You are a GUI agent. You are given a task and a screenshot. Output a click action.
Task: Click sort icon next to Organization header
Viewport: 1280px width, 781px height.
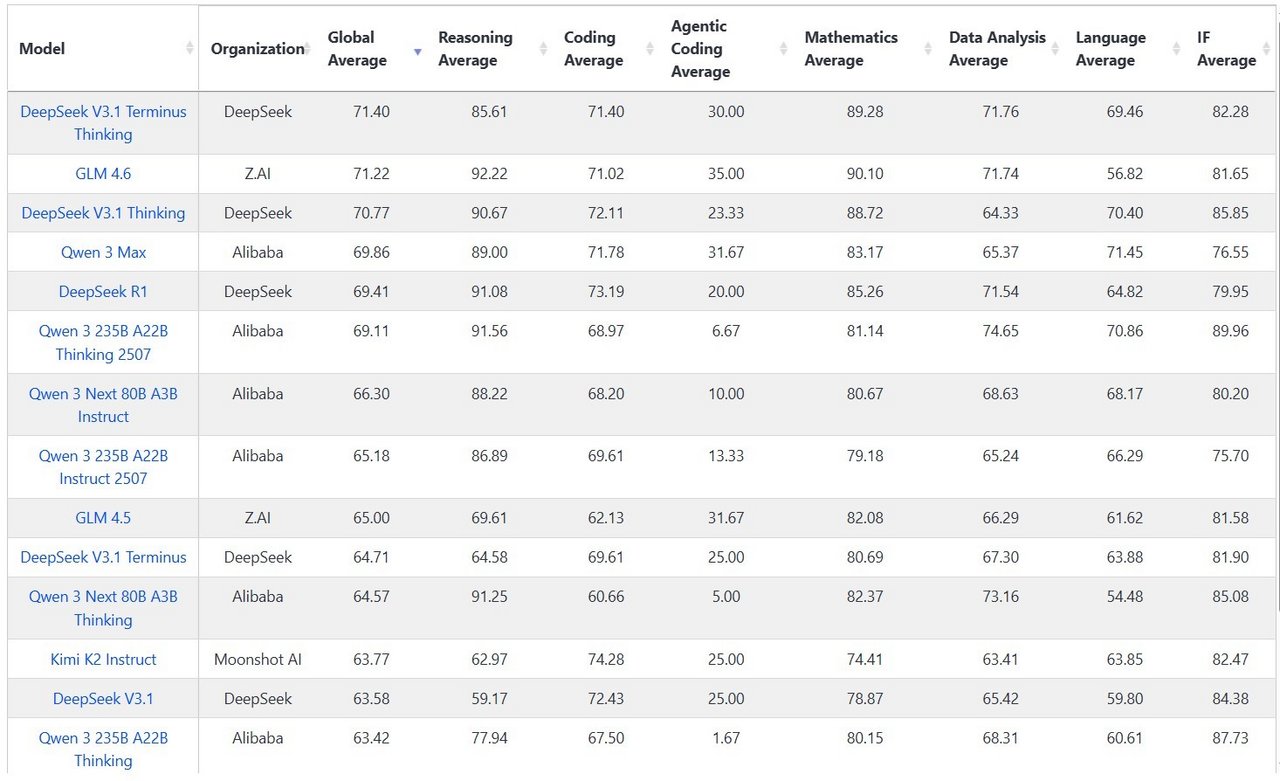[x=309, y=49]
